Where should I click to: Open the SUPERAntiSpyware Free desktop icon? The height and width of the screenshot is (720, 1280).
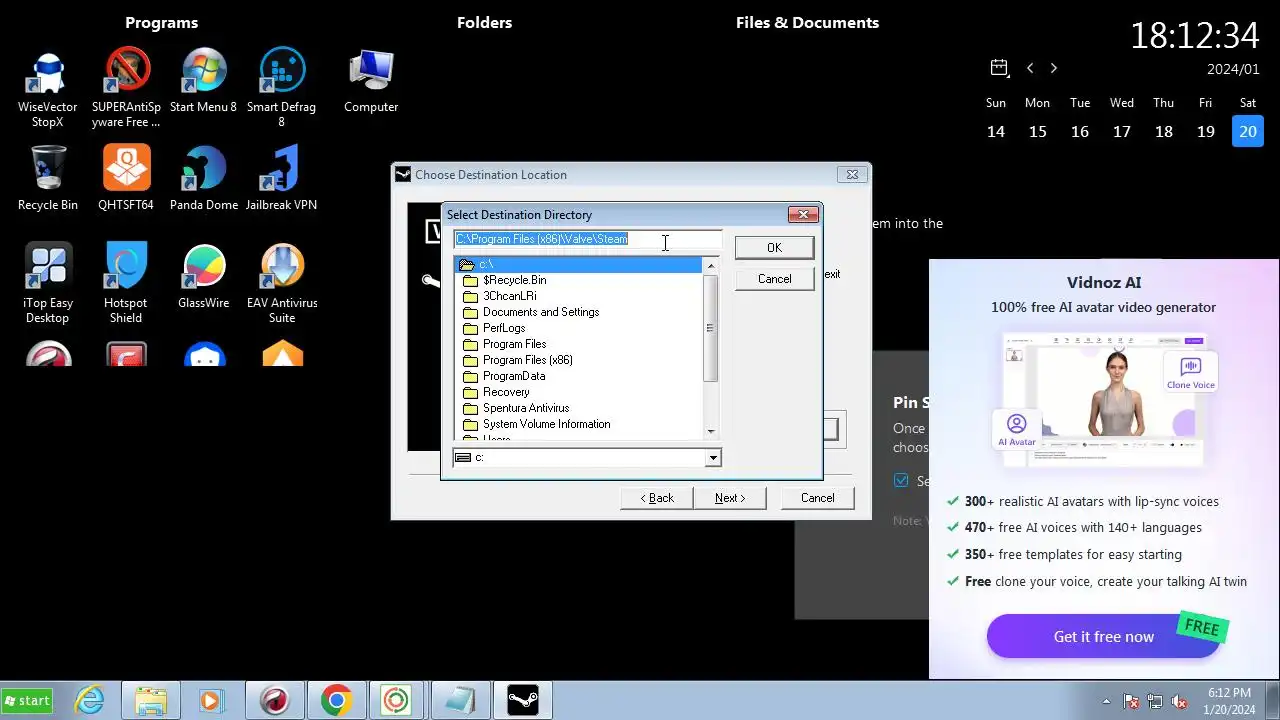click(126, 88)
